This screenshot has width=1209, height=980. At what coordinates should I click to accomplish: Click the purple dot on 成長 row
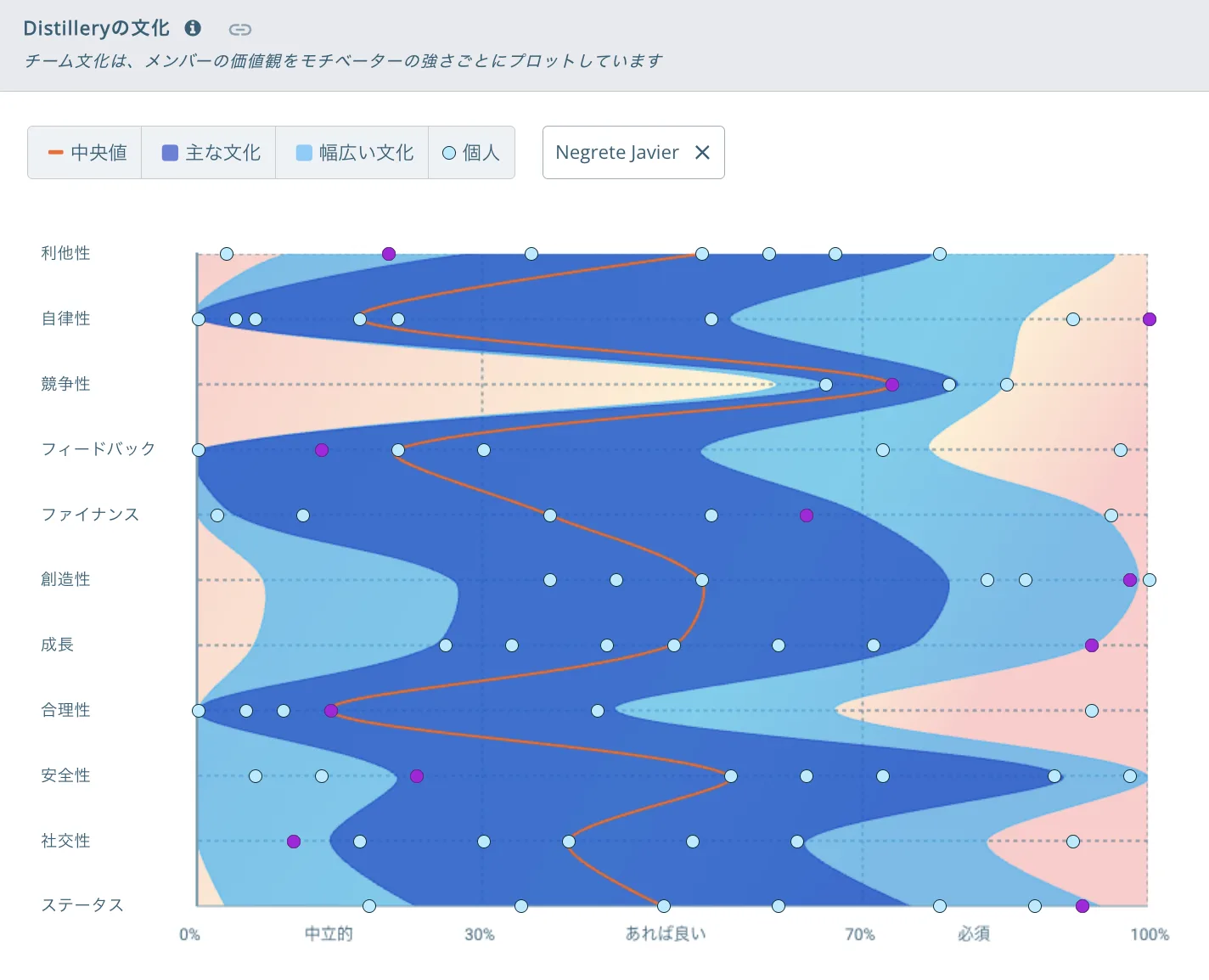coord(1092,645)
